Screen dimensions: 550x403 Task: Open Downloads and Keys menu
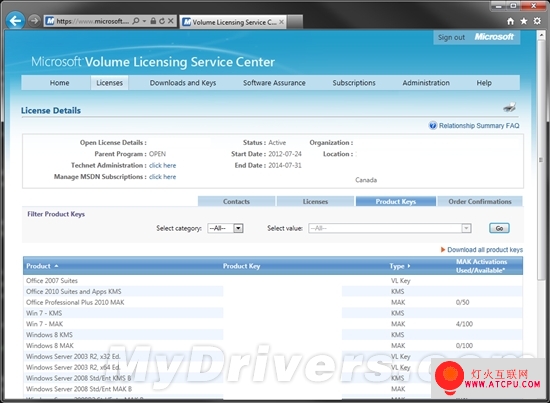click(183, 83)
